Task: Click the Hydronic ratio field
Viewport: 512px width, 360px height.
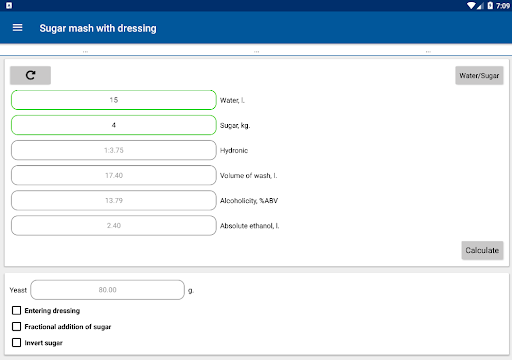Action: (x=114, y=150)
